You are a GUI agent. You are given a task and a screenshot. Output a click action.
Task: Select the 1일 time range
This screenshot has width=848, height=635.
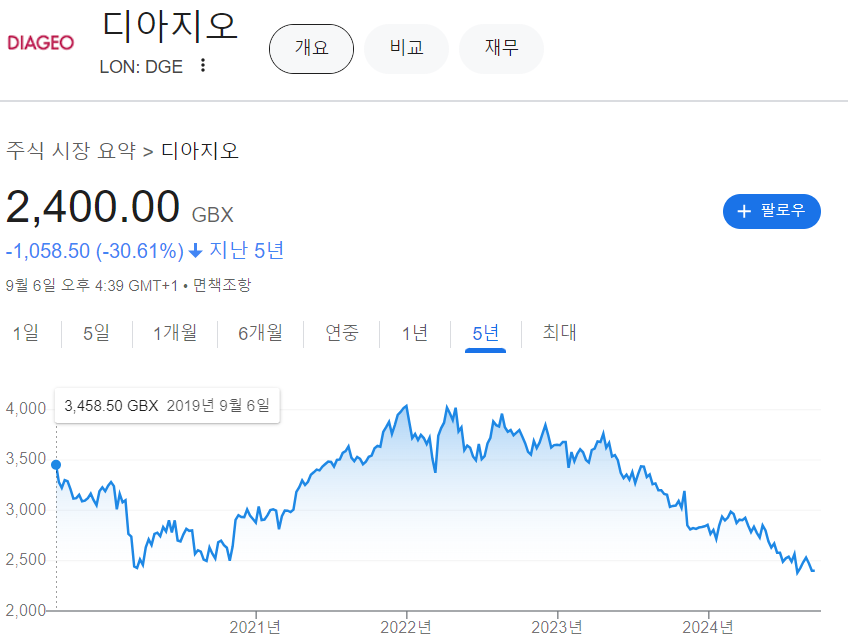click(26, 333)
